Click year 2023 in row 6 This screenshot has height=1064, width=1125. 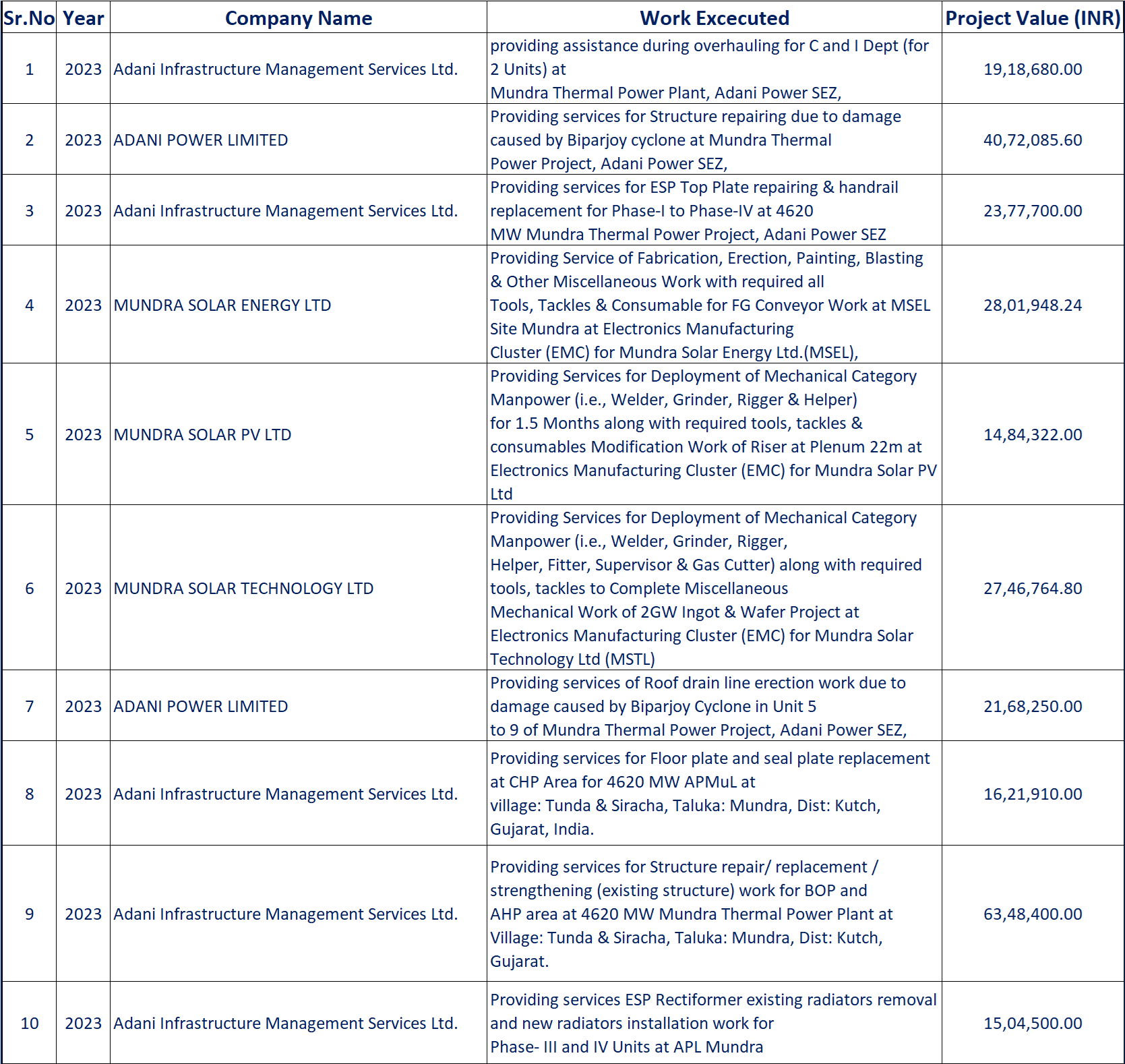[83, 588]
